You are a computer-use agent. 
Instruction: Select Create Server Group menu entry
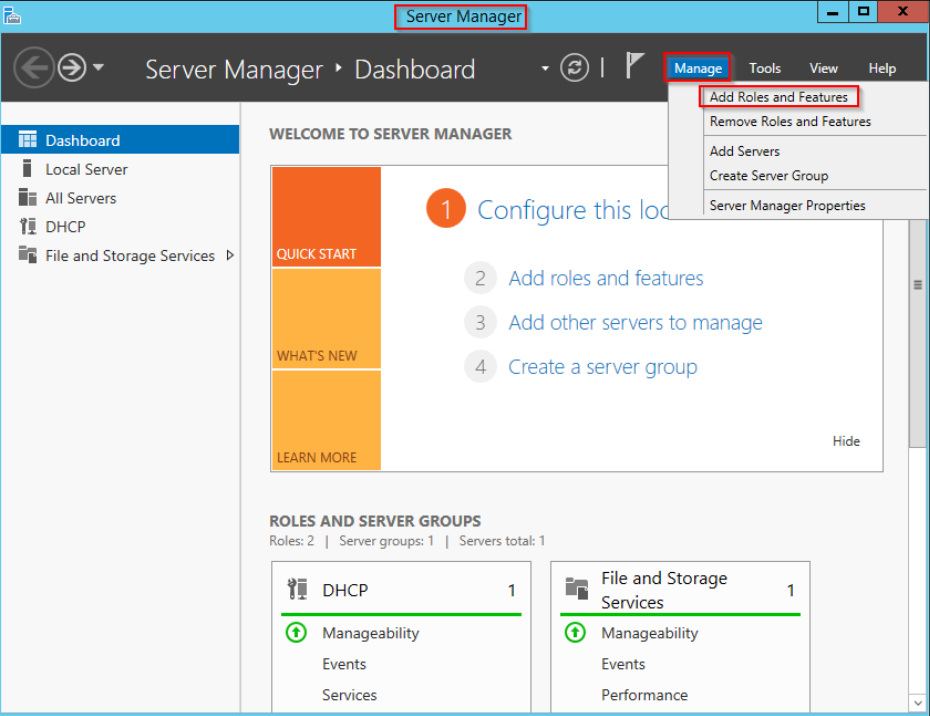(769, 176)
